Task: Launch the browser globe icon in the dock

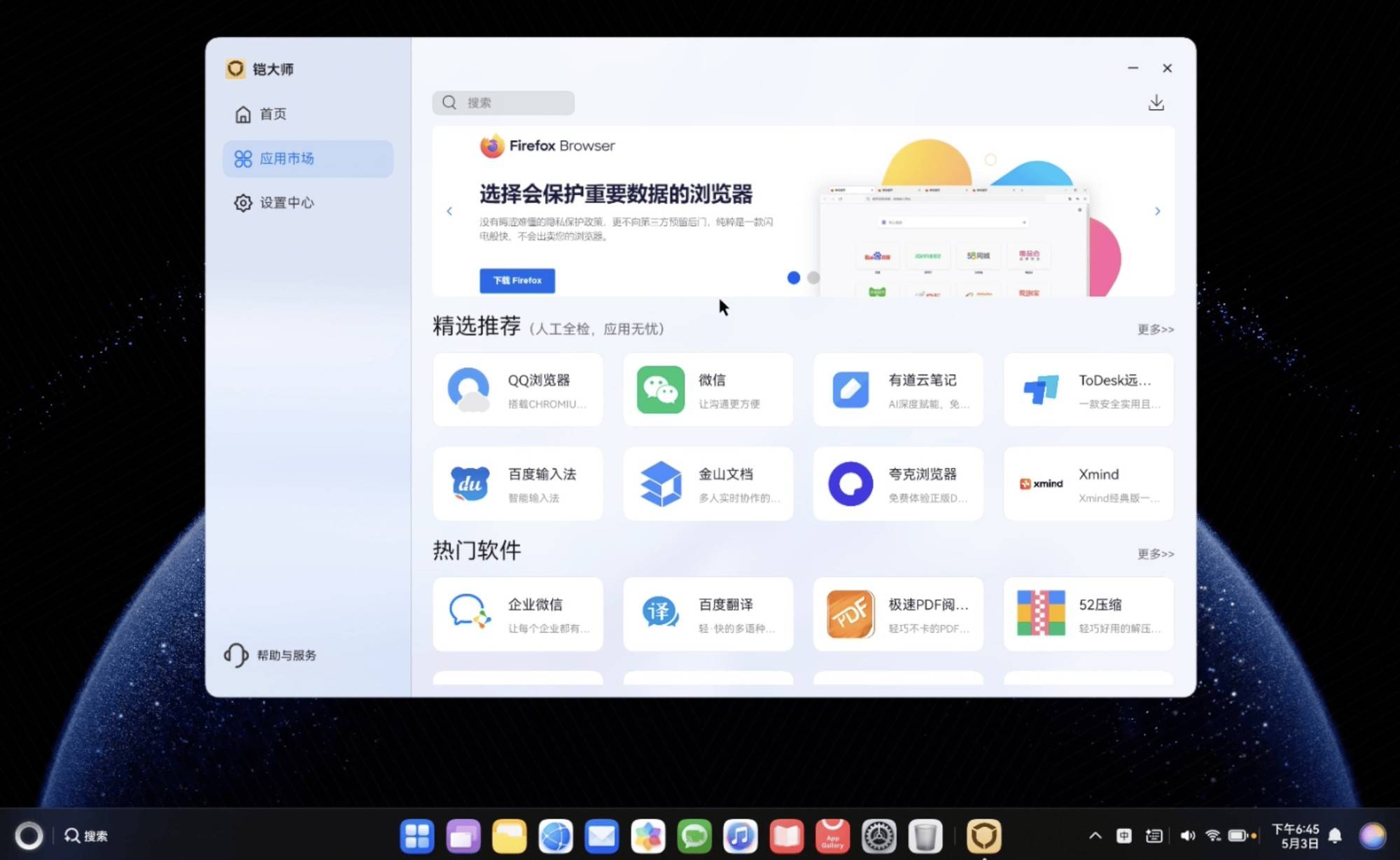Action: click(x=556, y=835)
